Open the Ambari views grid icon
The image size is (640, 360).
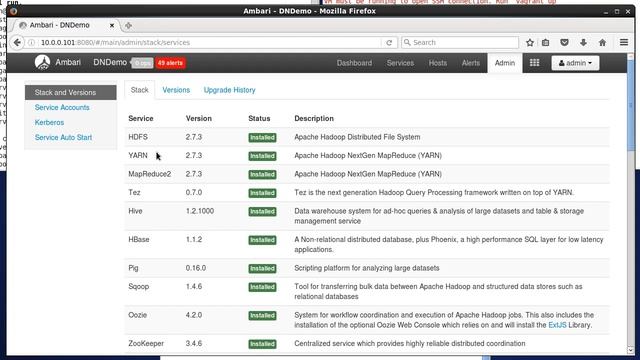[x=534, y=63]
